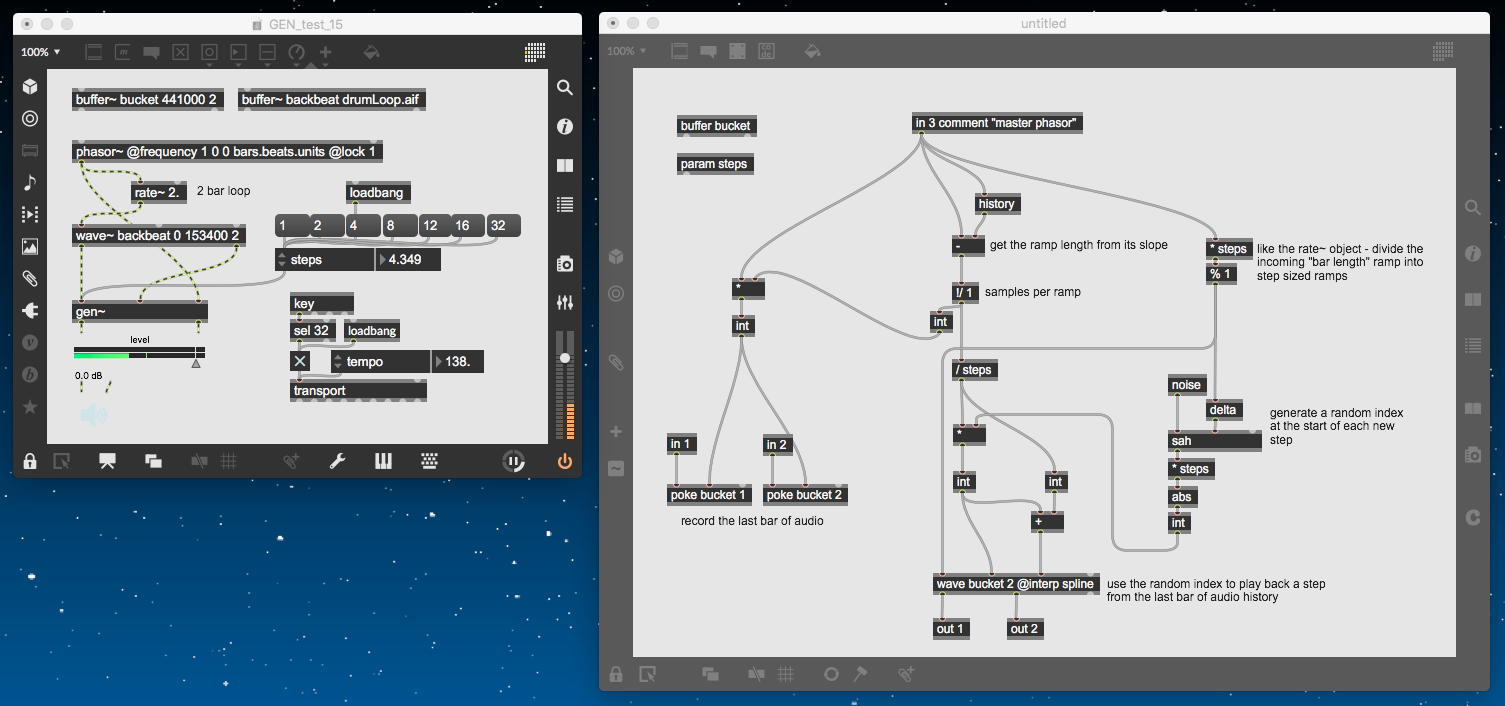Toggle the ezdac speaker icon

pyautogui.click(x=93, y=414)
